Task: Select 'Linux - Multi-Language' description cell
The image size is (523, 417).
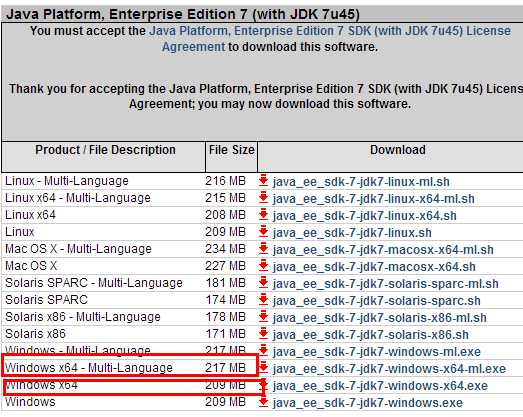Action: pyautogui.click(x=67, y=181)
